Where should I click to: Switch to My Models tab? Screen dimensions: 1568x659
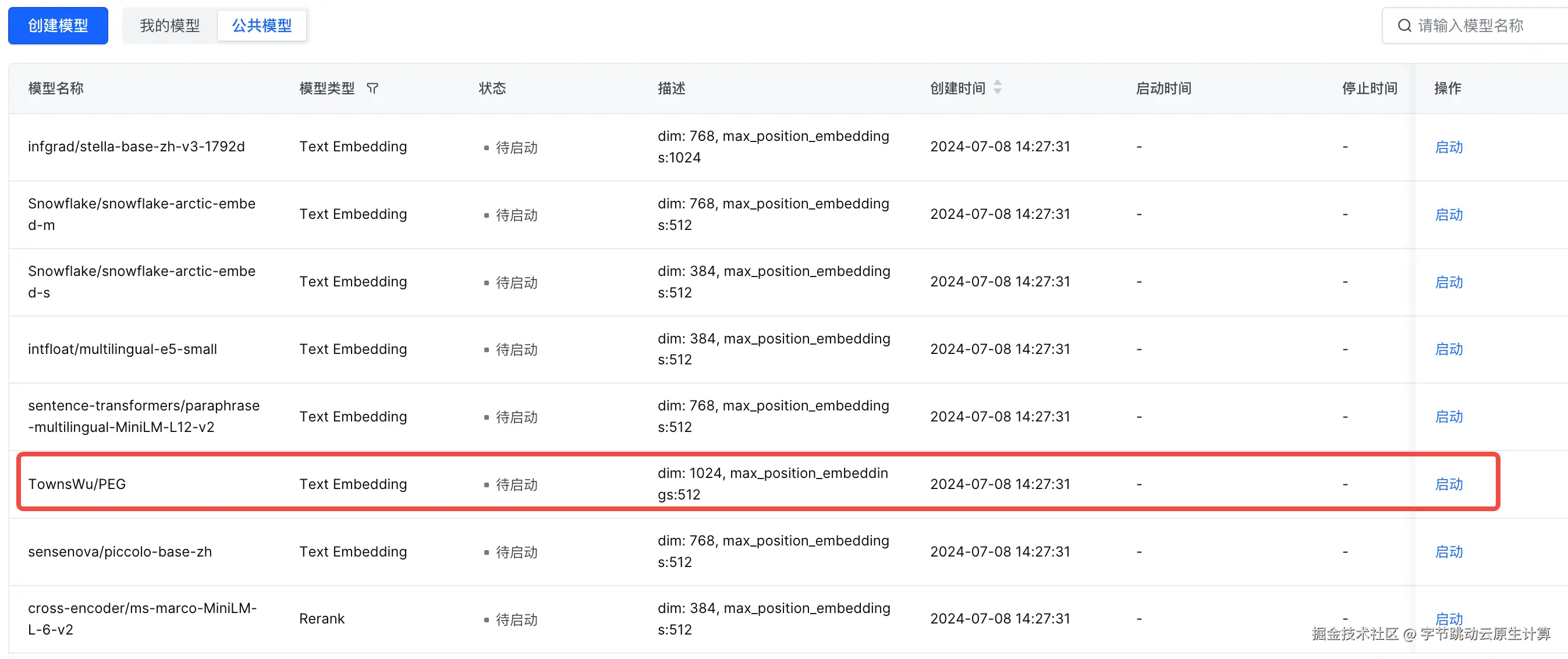point(170,26)
